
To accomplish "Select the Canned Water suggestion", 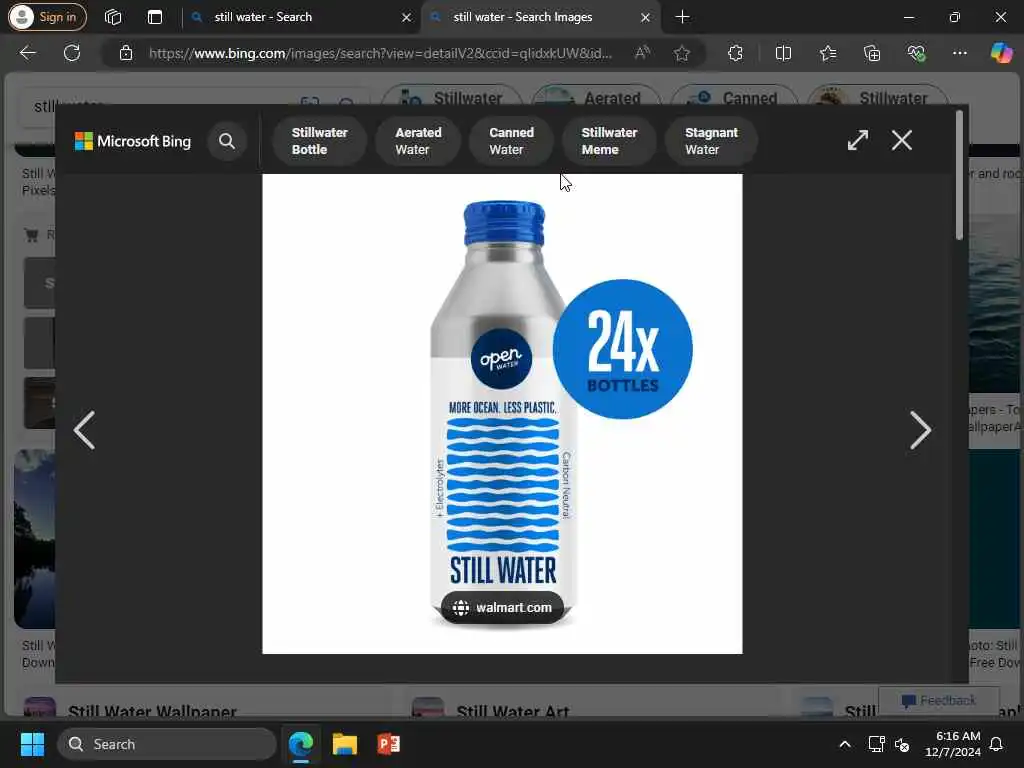I will point(511,141).
